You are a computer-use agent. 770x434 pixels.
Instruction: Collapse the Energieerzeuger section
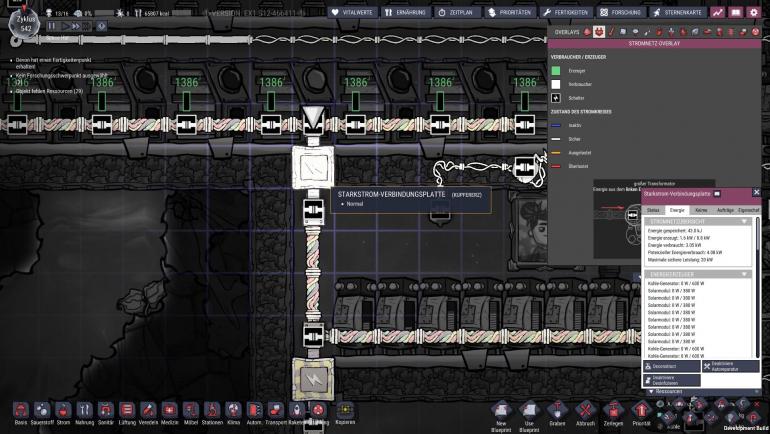pyautogui.click(x=744, y=274)
